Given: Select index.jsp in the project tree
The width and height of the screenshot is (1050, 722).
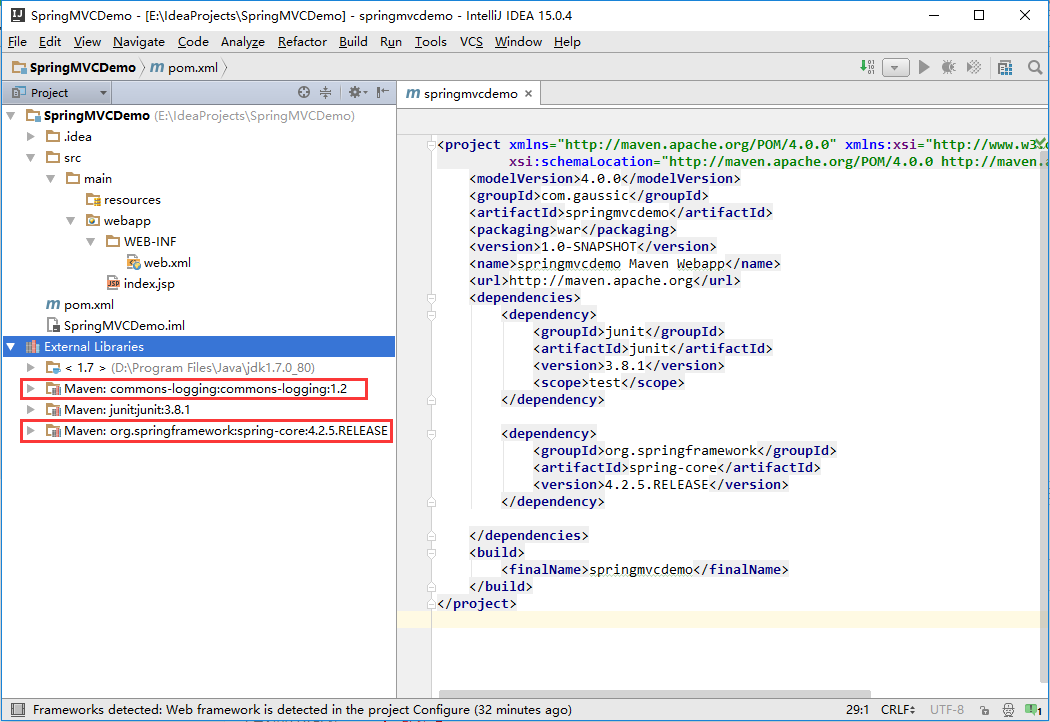Looking at the screenshot, I should [x=141, y=283].
